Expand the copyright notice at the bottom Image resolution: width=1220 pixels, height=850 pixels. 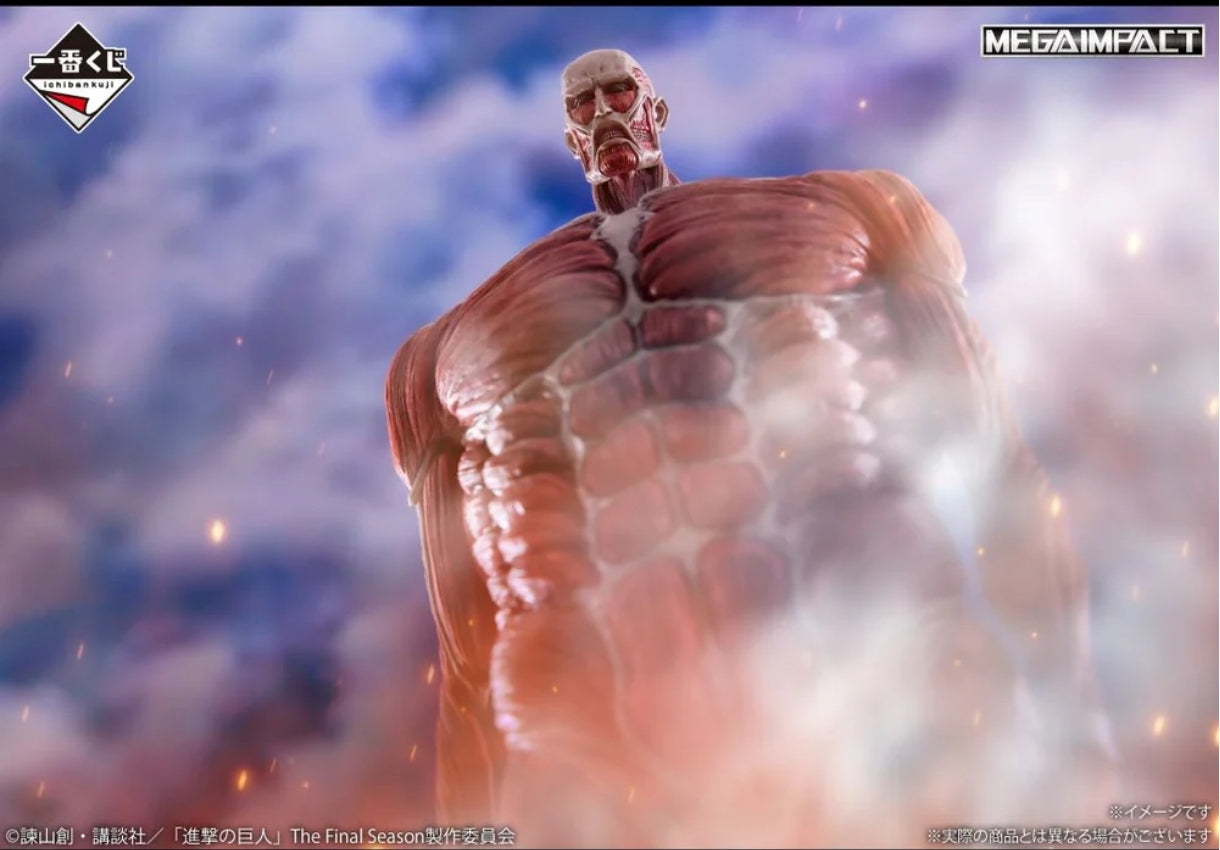pyautogui.click(x=260, y=831)
